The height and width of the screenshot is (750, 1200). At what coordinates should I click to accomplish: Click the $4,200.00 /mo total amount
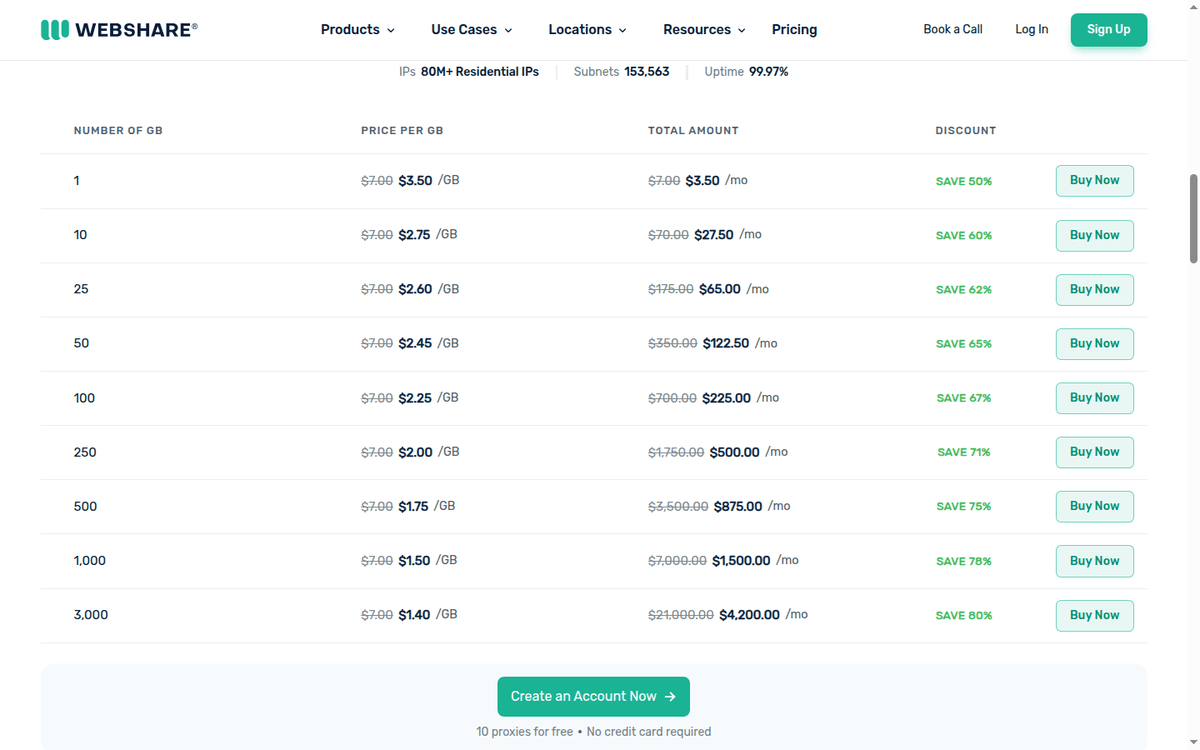[728, 615]
